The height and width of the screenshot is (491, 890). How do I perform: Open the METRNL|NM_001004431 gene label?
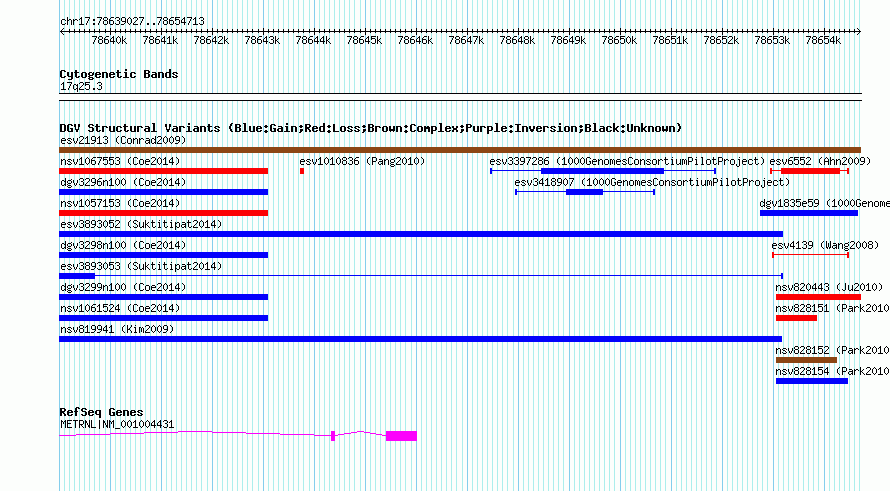pos(117,425)
